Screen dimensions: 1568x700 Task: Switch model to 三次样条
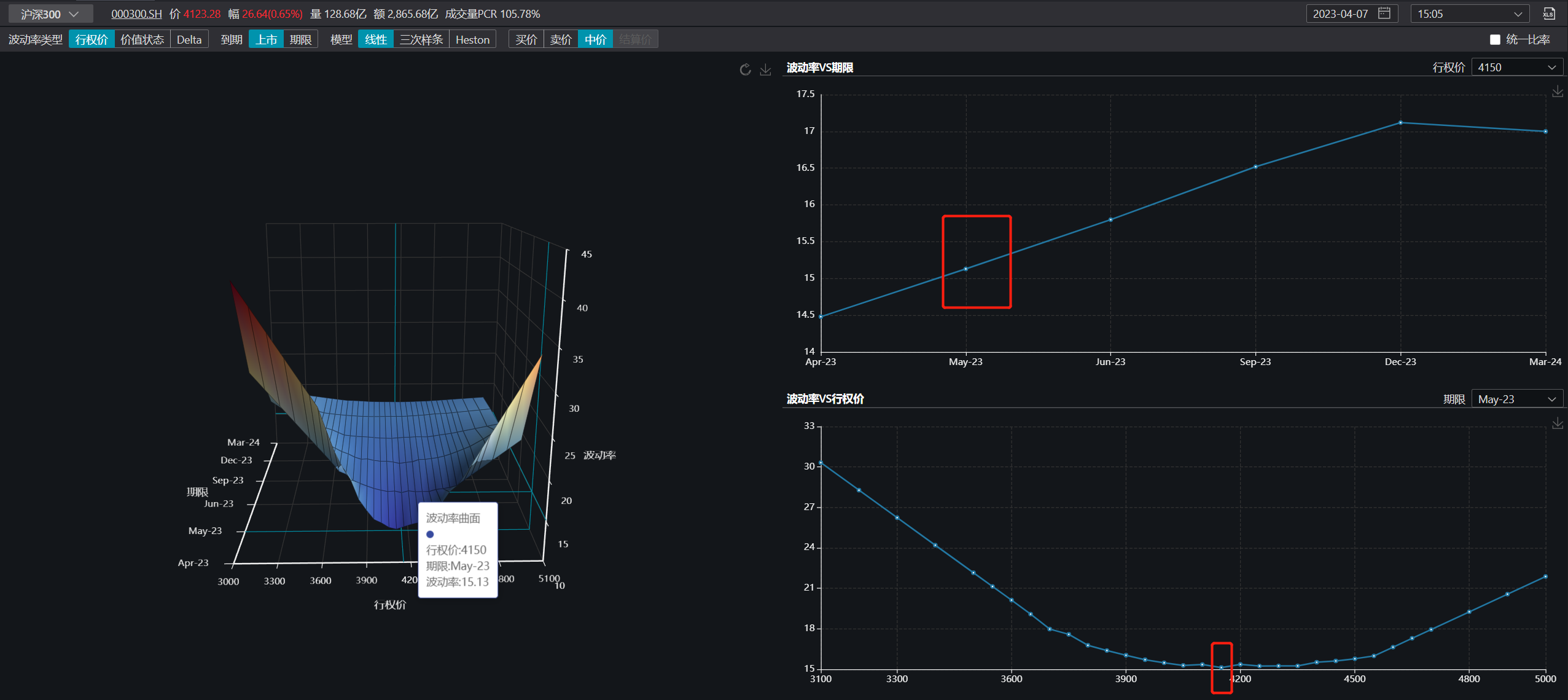point(421,40)
